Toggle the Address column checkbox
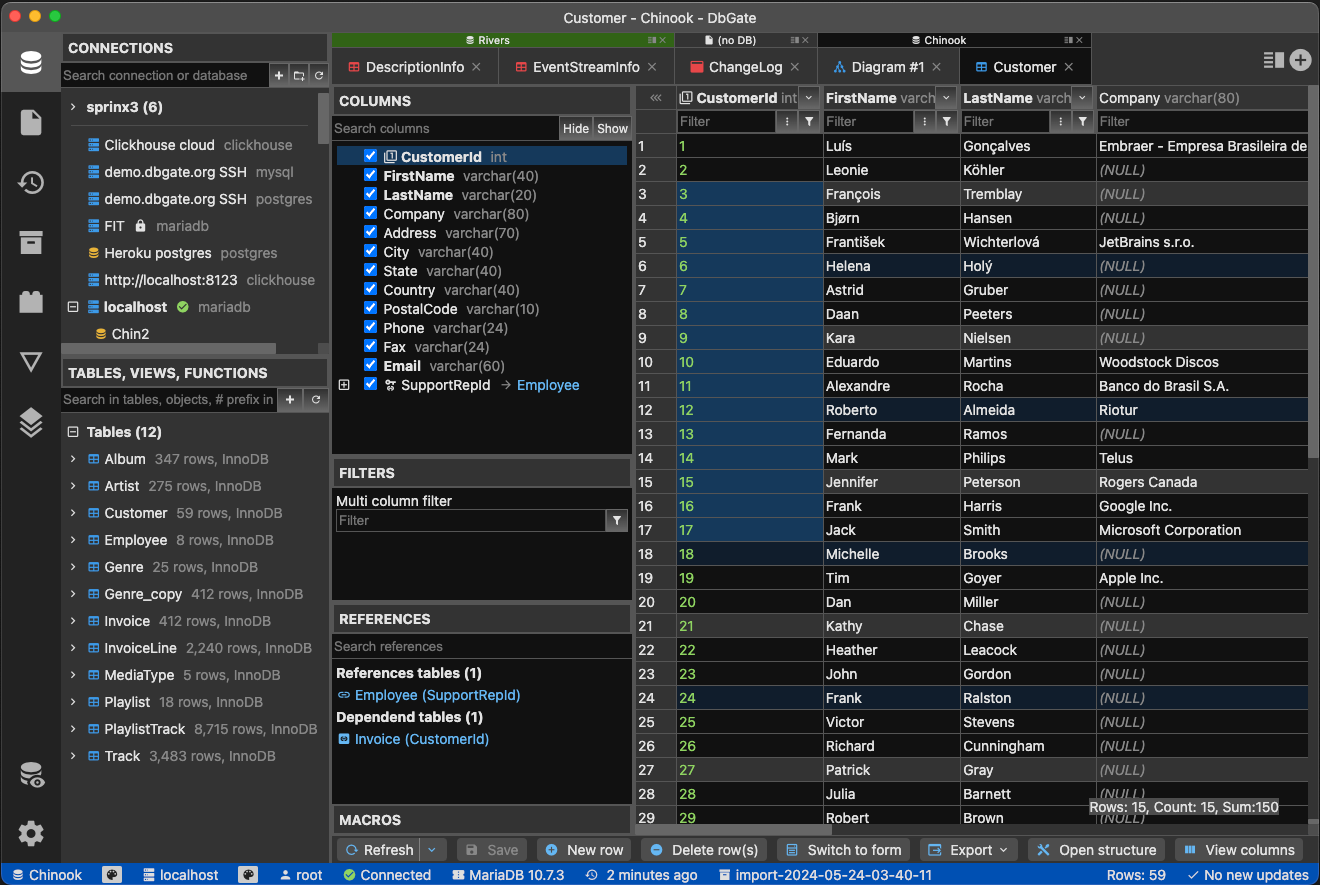Image resolution: width=1320 pixels, height=885 pixels. coord(370,232)
